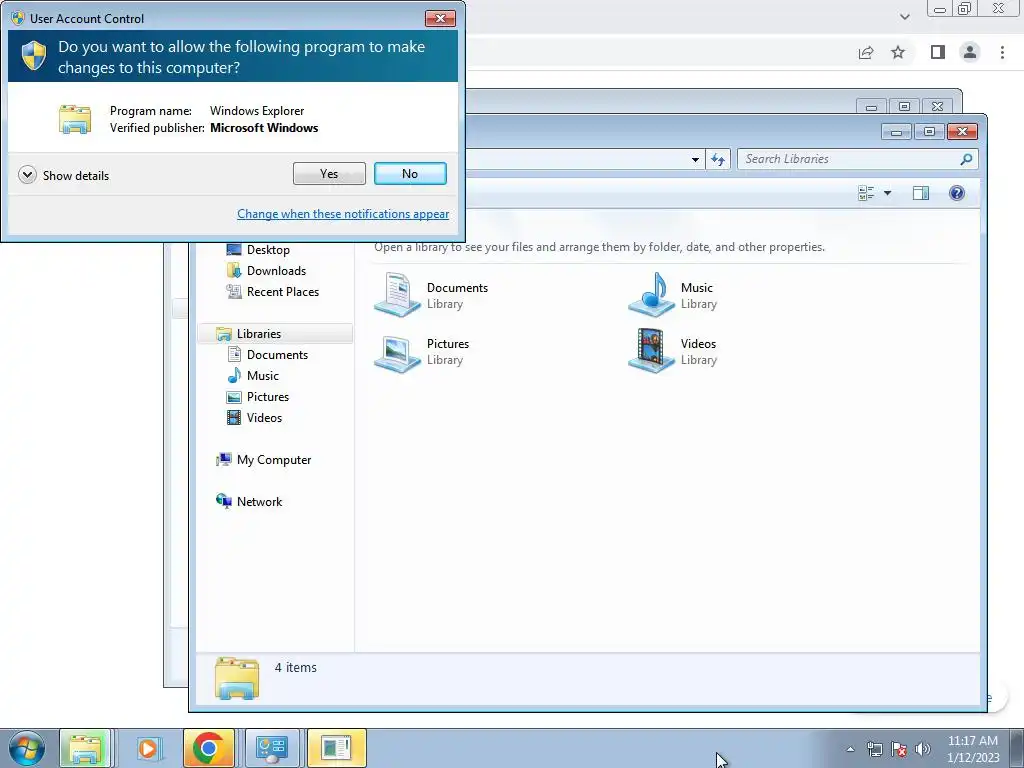Open Chrome three-dot menu

tap(1002, 52)
